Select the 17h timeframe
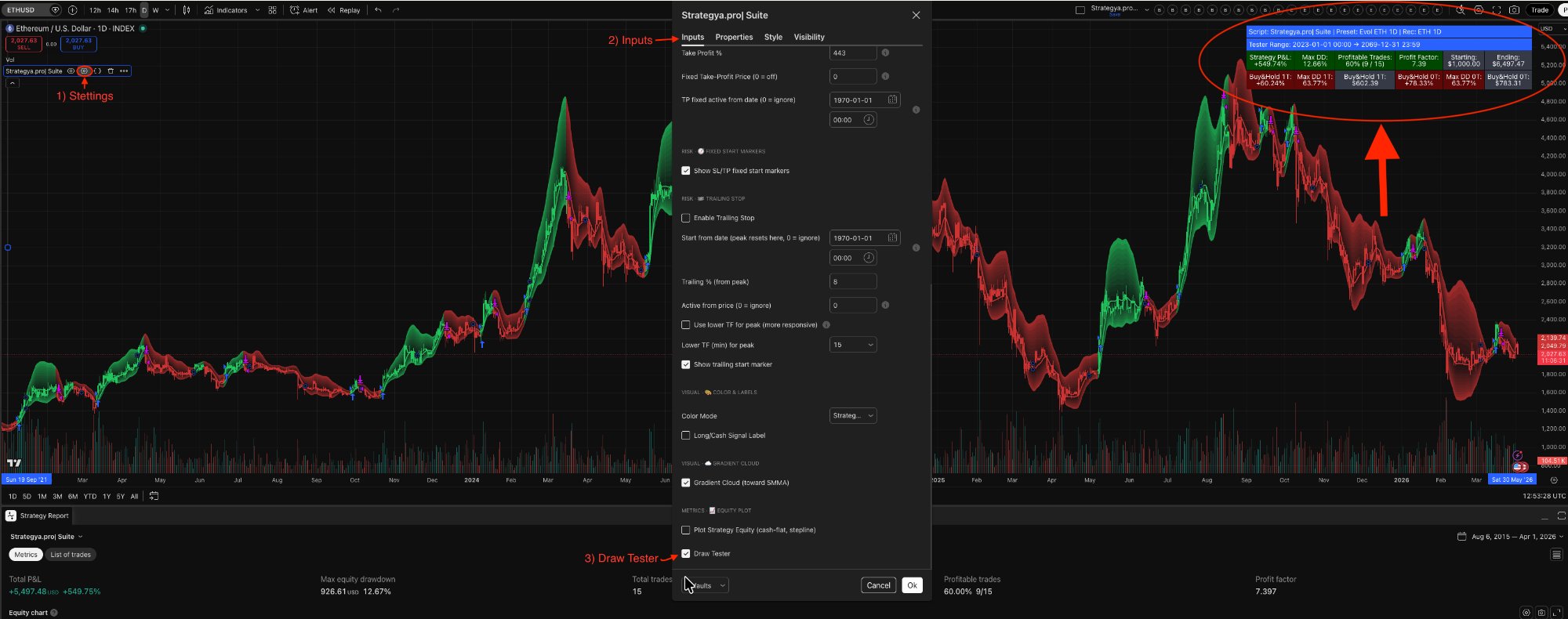1568x619 pixels. pyautogui.click(x=131, y=10)
